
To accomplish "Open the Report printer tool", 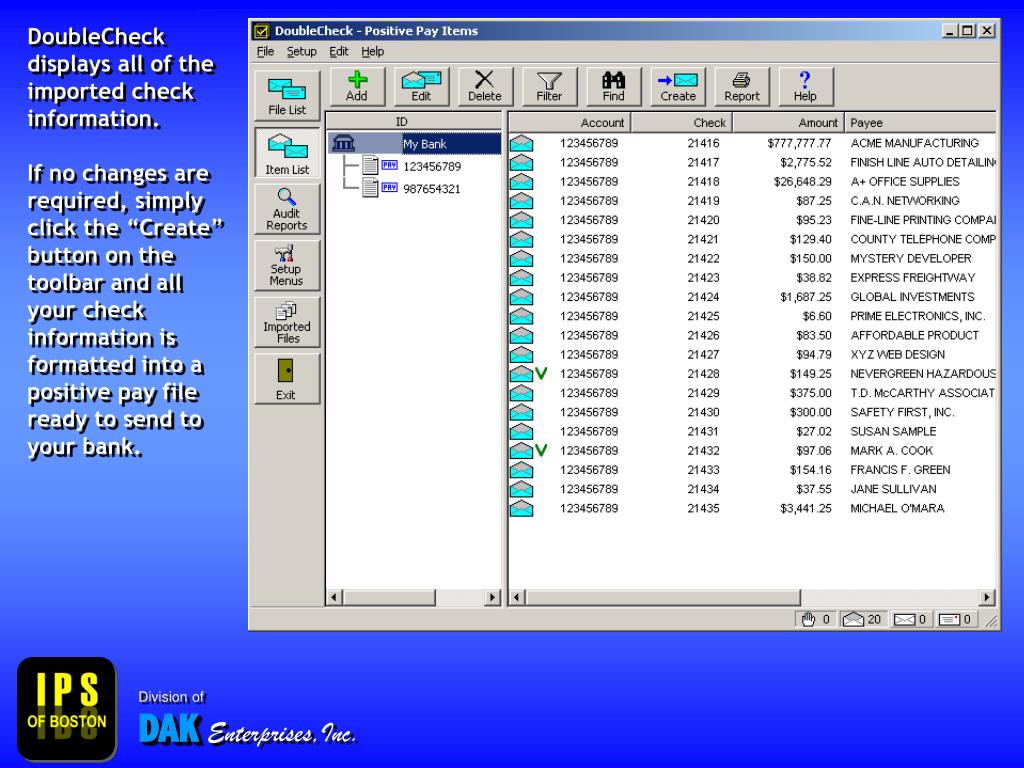I will tap(742, 87).
